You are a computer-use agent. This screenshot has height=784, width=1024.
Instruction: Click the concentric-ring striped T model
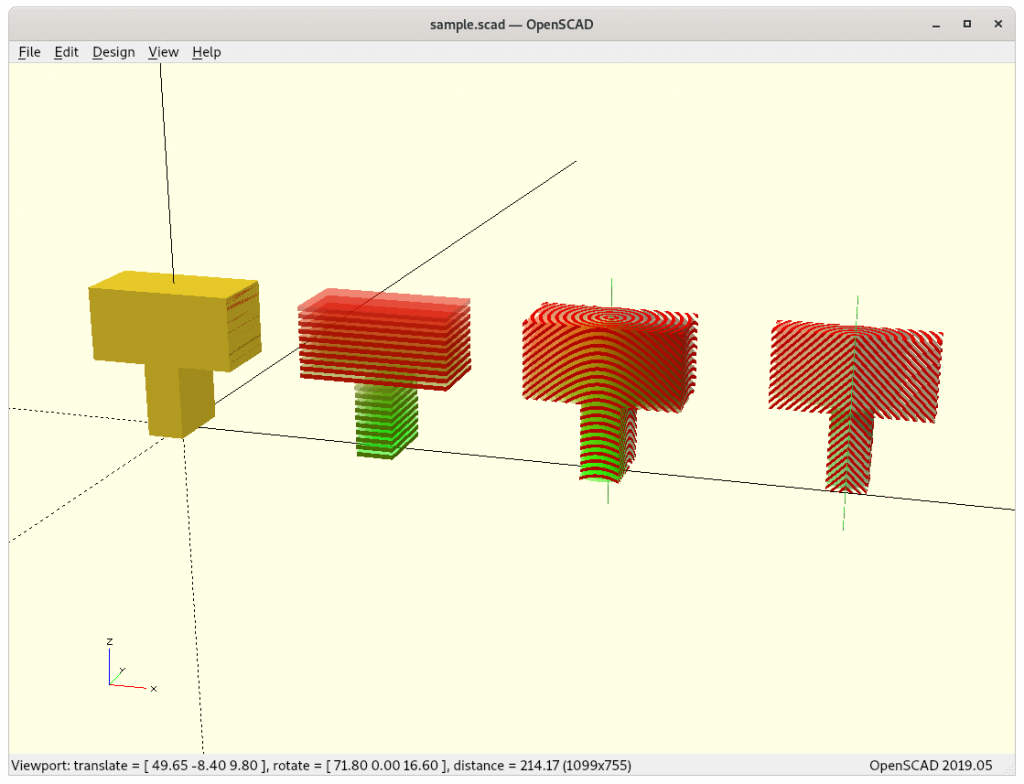coord(609,391)
